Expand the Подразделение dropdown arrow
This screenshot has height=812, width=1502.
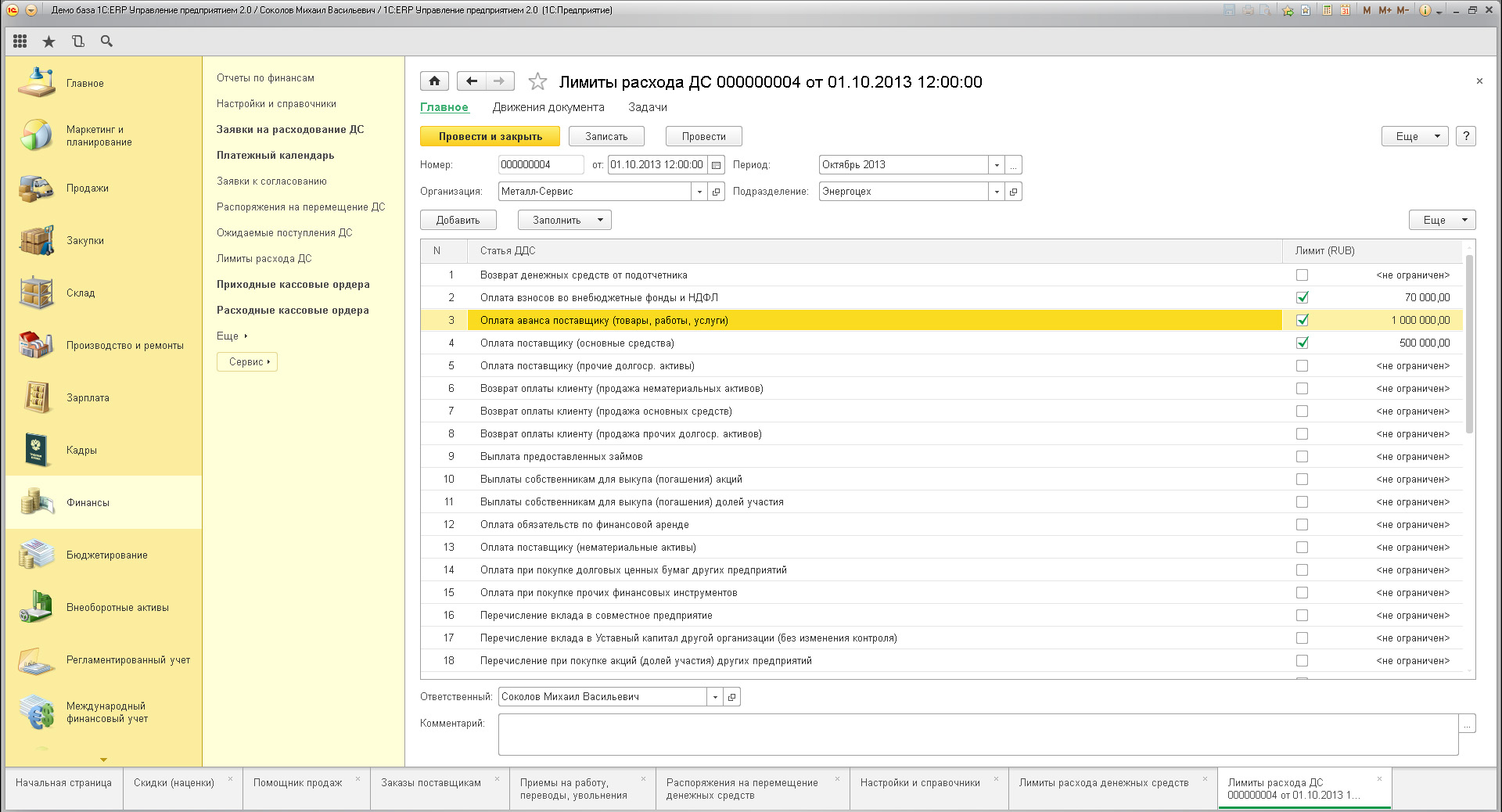997,192
